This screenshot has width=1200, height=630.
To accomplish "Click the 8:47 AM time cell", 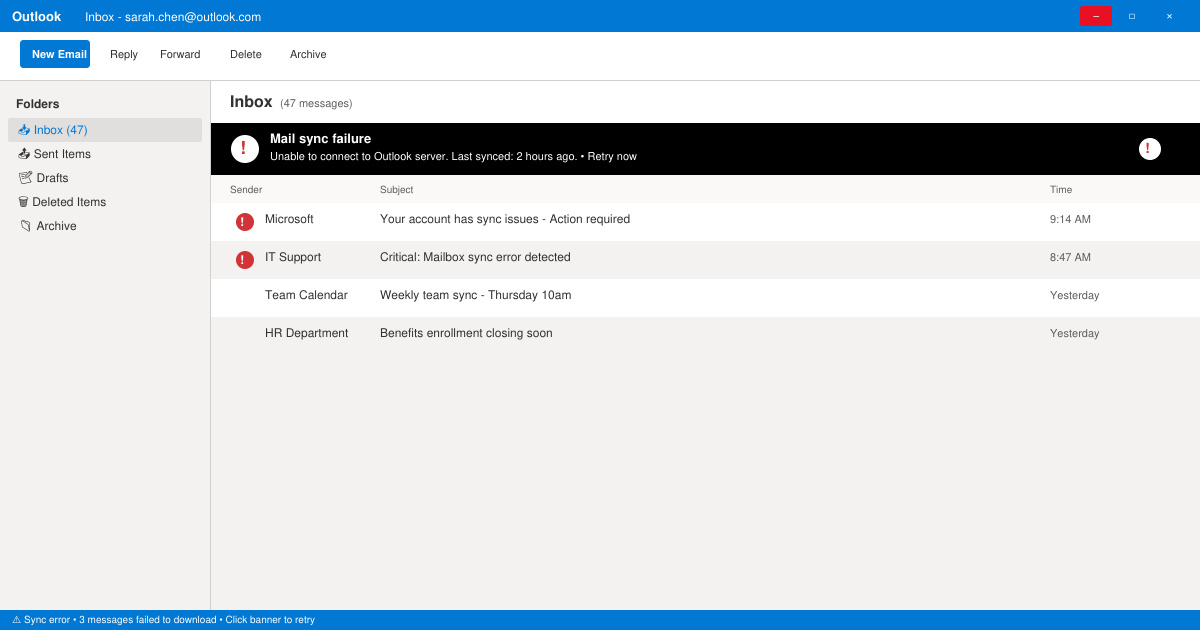I will coord(1070,257).
